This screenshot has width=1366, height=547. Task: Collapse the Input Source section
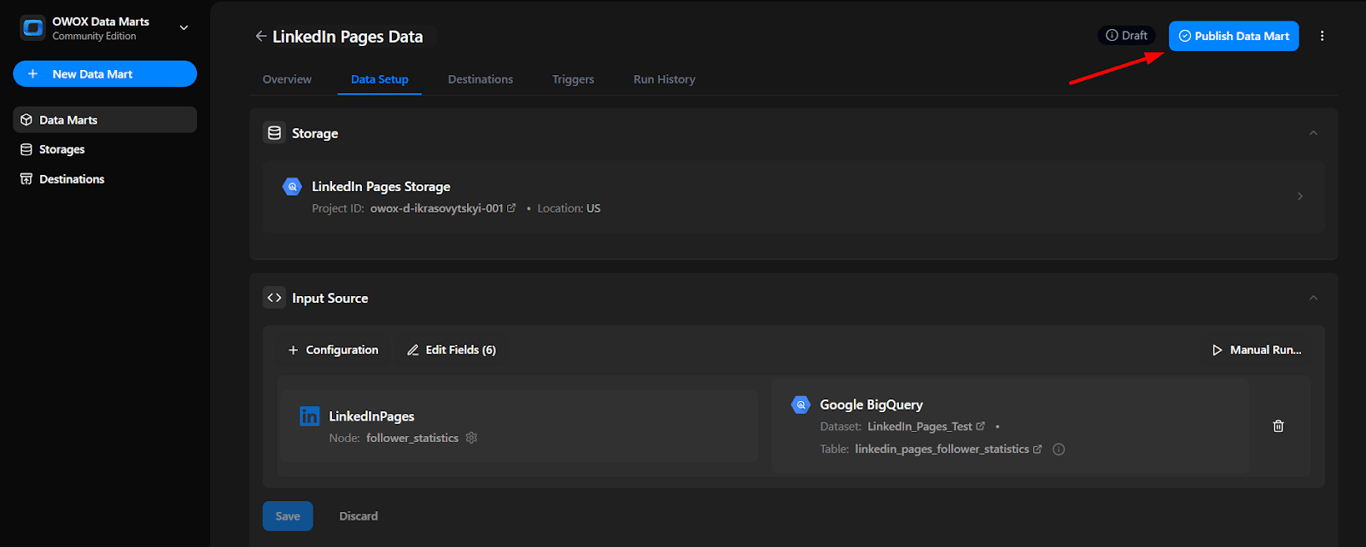(1313, 298)
